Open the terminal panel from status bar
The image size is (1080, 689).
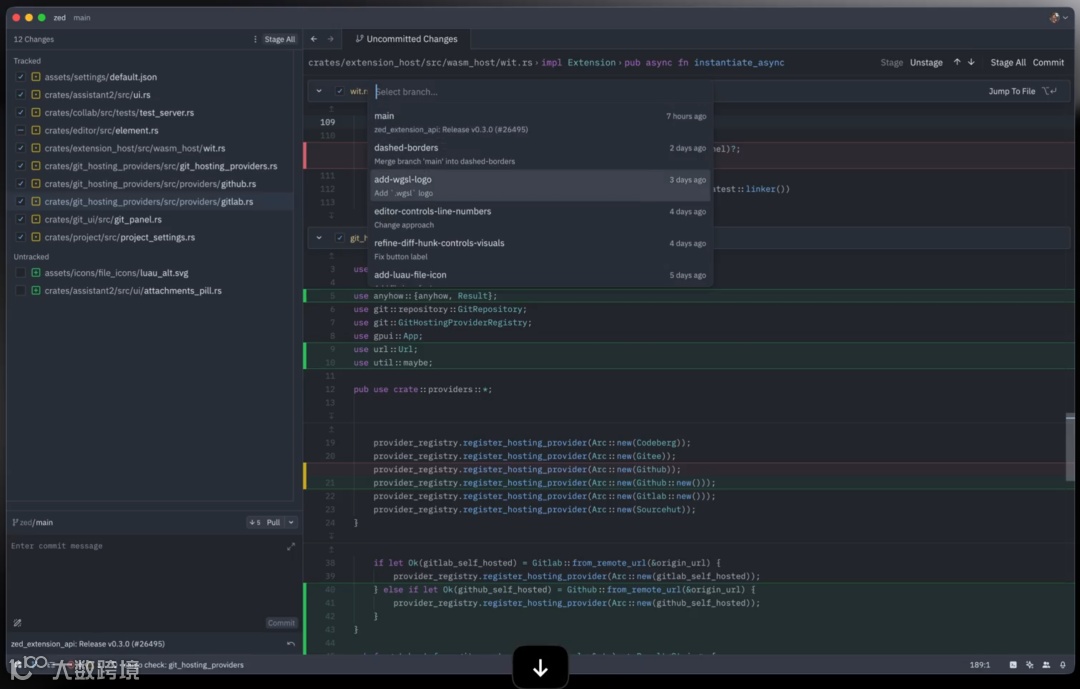[1013, 665]
